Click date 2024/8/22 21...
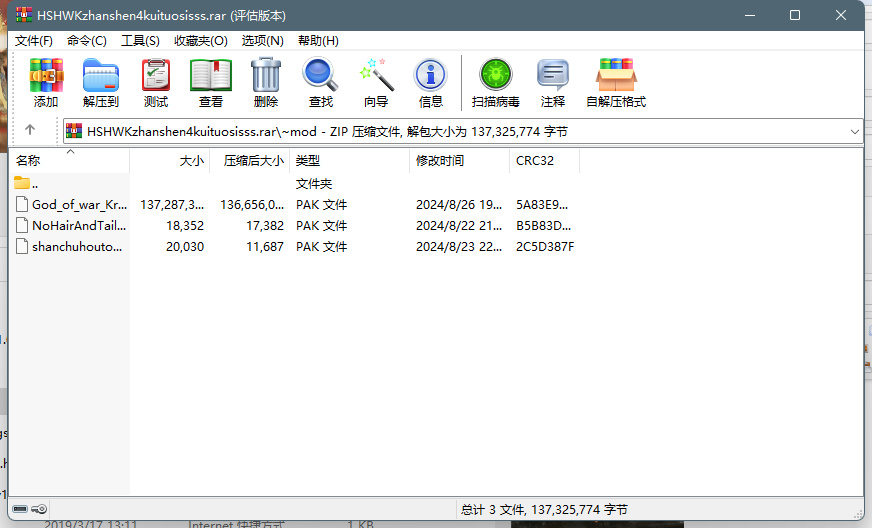Screen dimensions: 872x528 [459, 226]
